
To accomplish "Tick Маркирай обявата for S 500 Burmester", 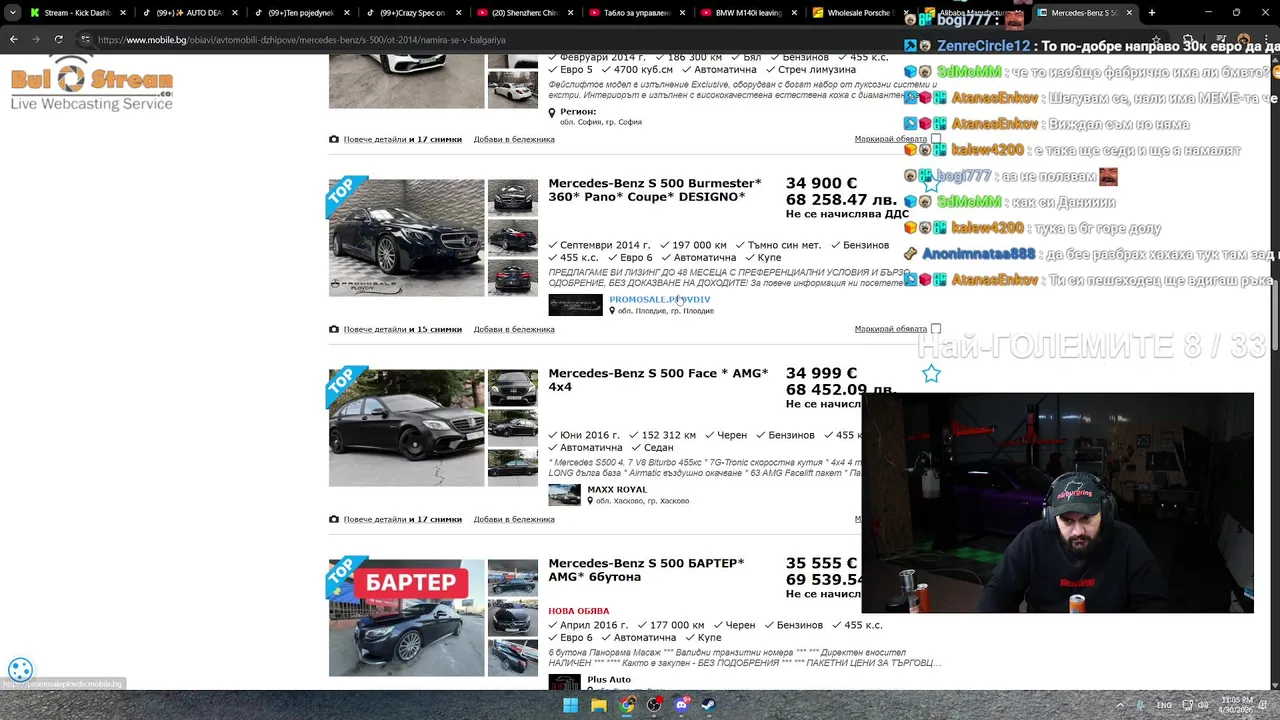I will pyautogui.click(x=936, y=329).
